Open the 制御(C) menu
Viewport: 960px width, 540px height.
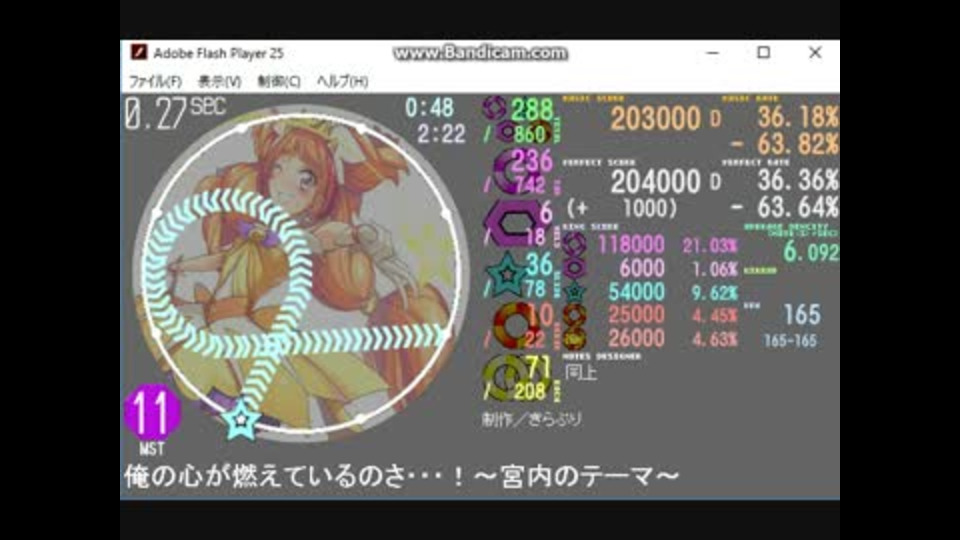(279, 81)
